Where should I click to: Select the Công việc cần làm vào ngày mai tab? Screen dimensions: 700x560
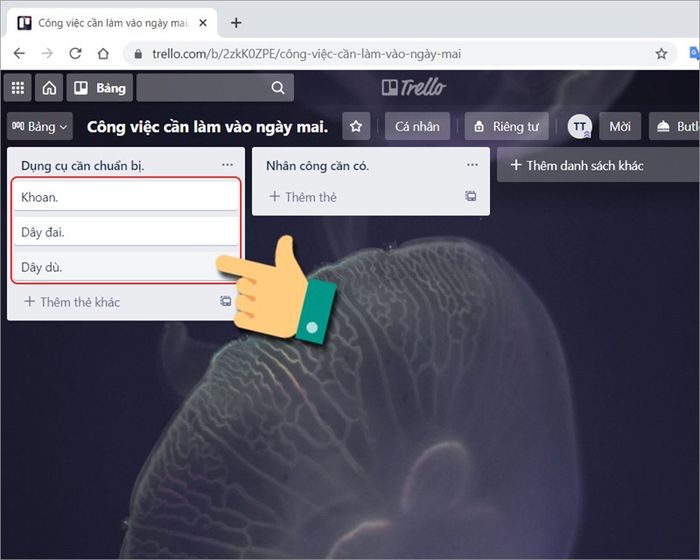tap(112, 23)
